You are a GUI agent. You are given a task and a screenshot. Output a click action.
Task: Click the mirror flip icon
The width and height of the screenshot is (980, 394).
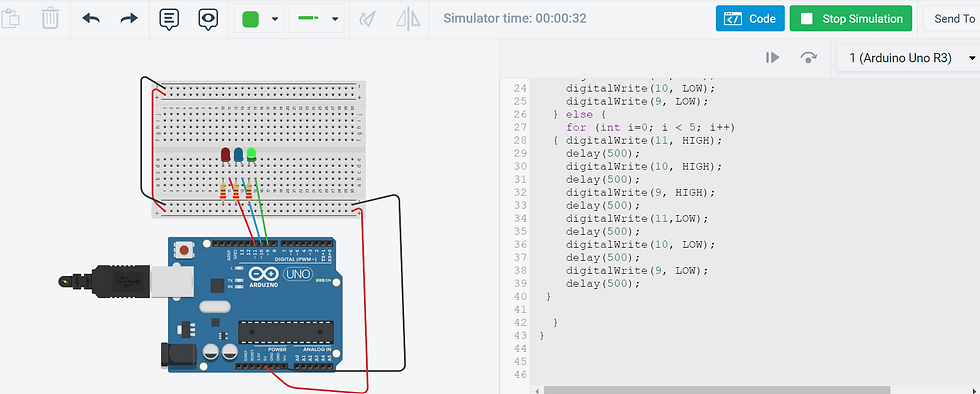click(x=408, y=19)
